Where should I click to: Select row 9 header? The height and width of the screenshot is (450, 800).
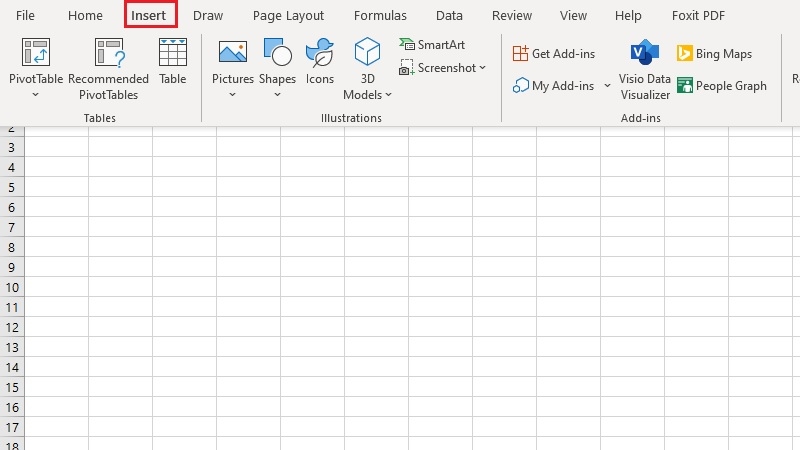point(12,267)
